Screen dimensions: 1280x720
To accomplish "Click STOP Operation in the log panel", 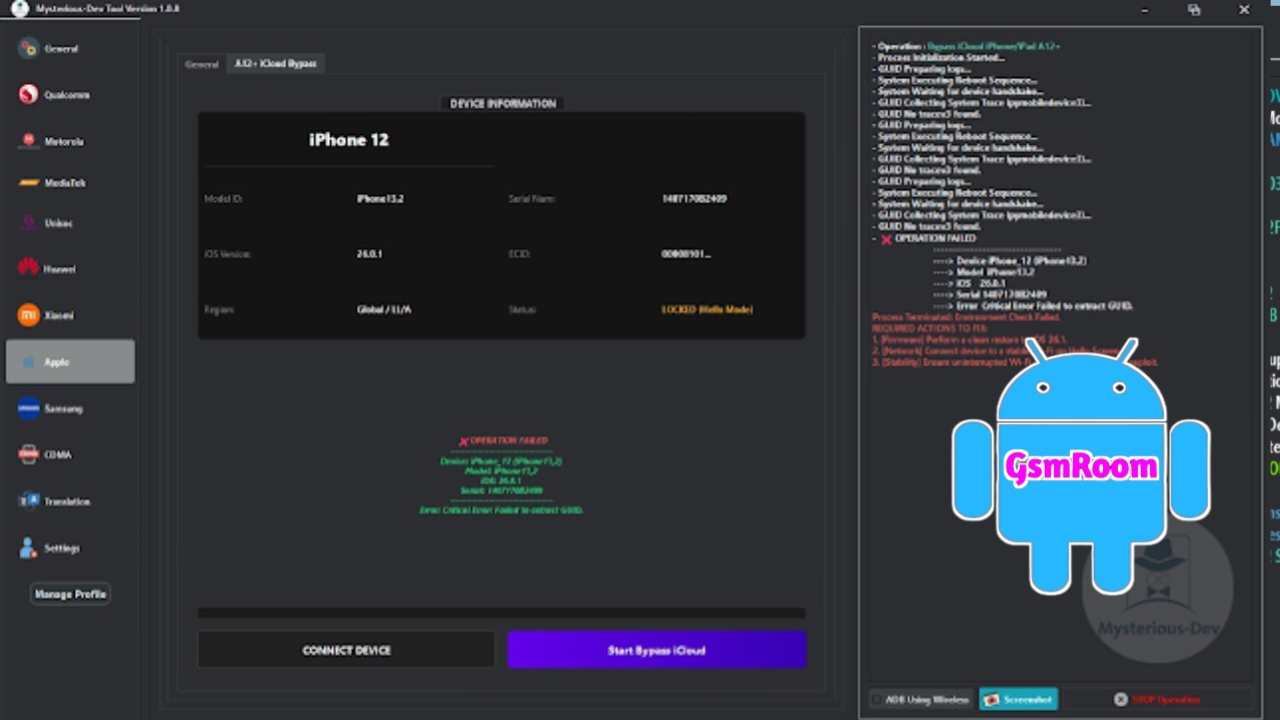I will point(1156,700).
